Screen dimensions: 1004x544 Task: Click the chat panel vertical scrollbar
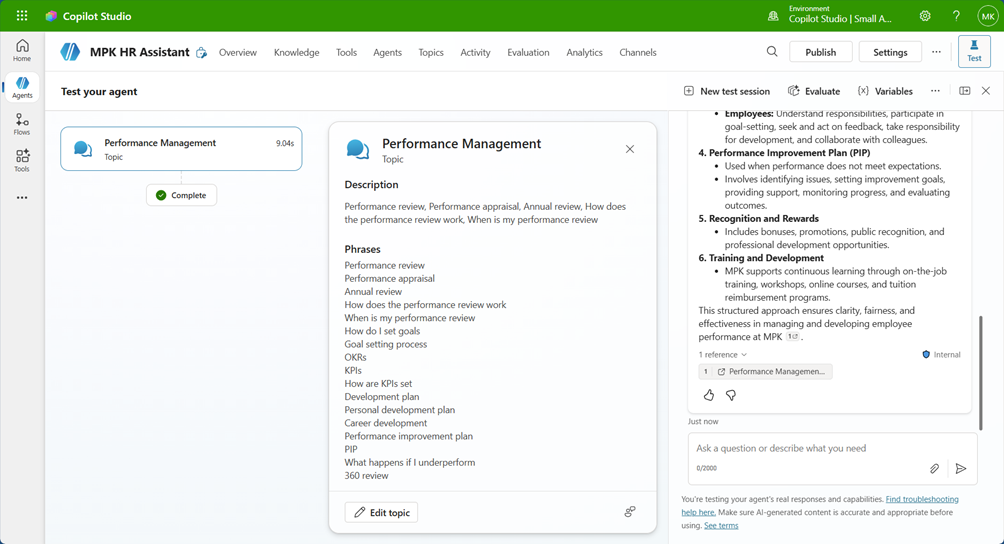(980, 370)
